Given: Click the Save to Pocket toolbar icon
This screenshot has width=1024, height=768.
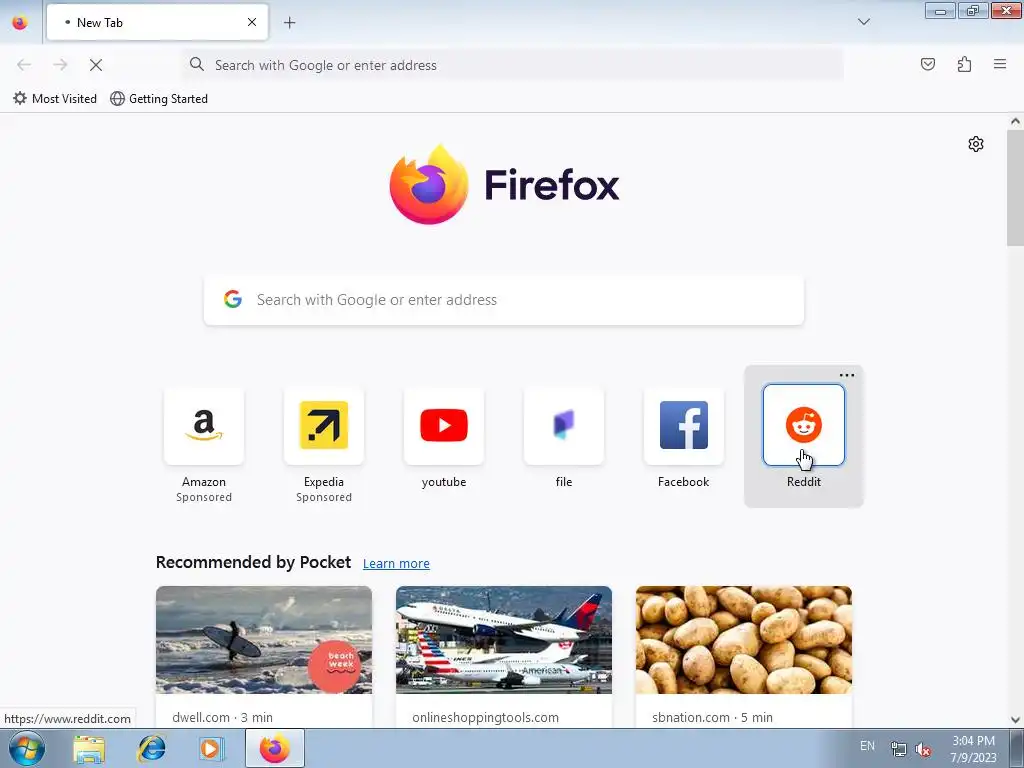Looking at the screenshot, I should pyautogui.click(x=928, y=64).
